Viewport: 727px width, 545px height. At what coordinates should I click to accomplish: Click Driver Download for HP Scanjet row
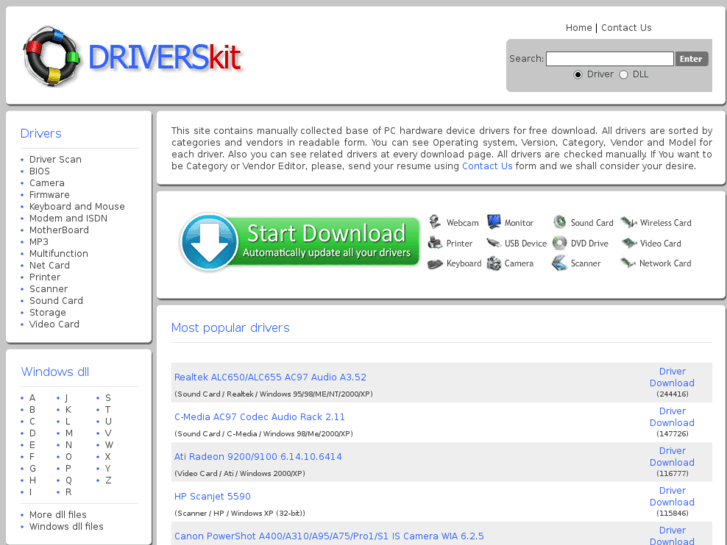[x=672, y=496]
